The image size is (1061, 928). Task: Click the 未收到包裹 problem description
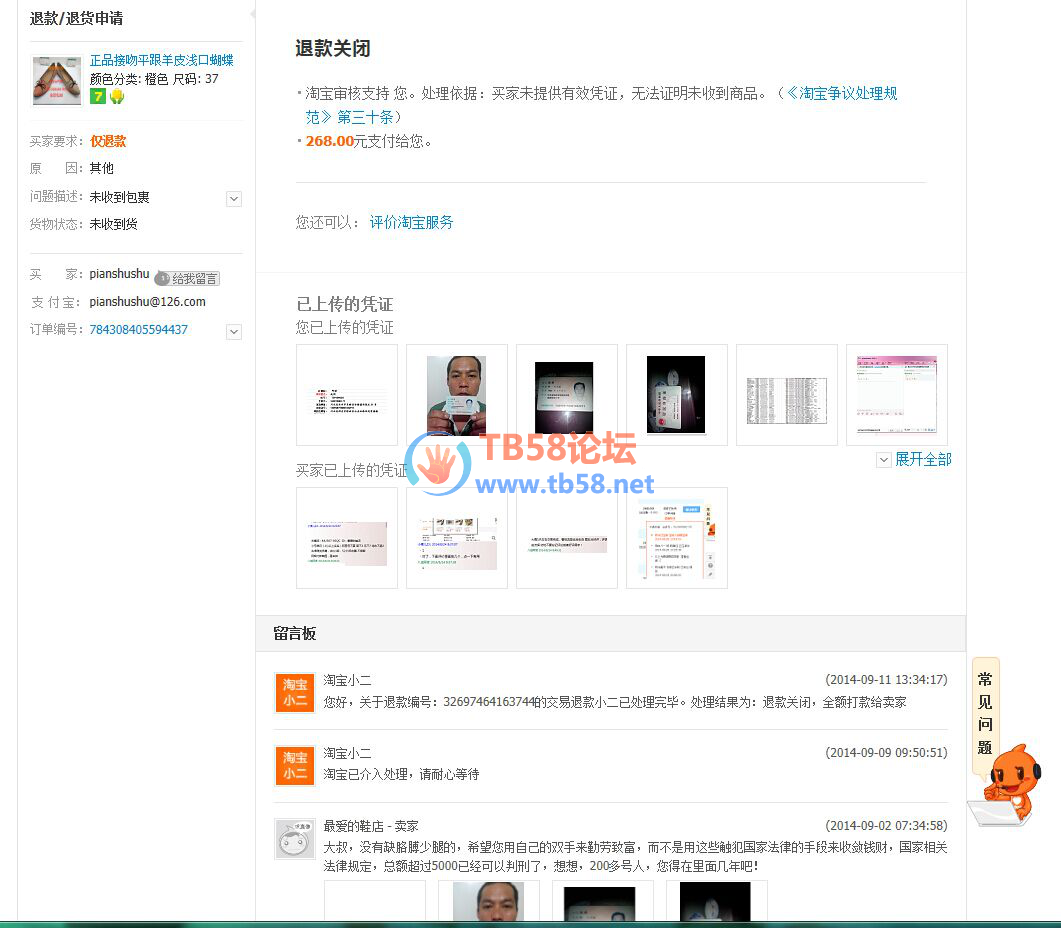click(120, 197)
